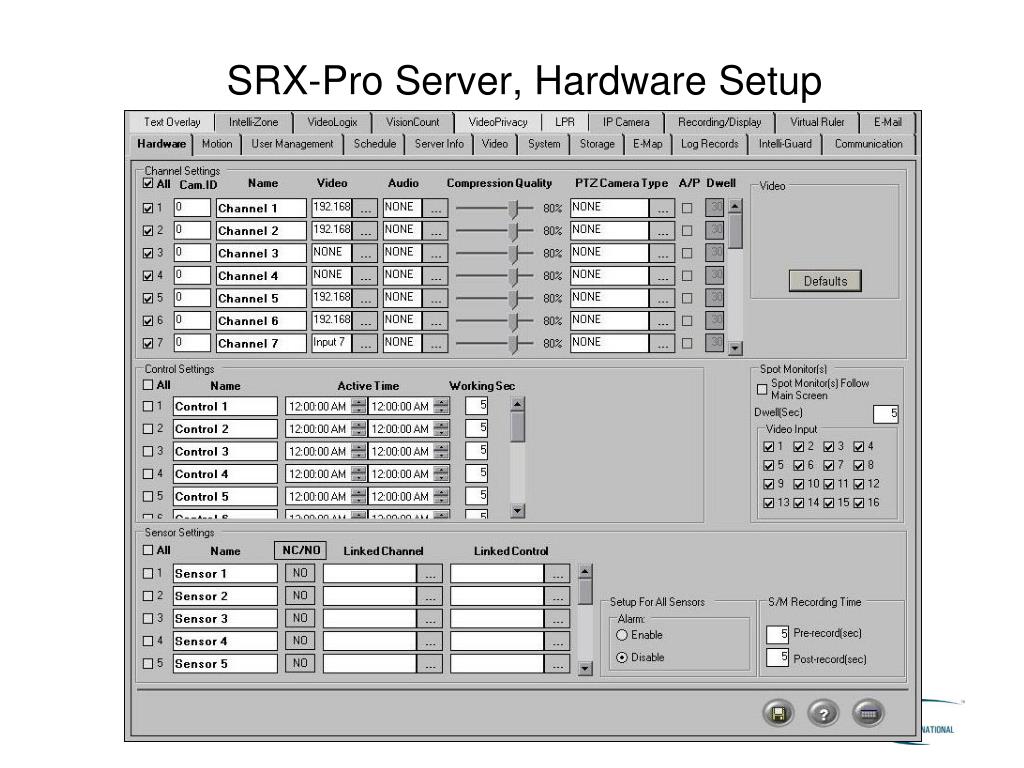The height and width of the screenshot is (768, 1024).
Task: Open the Communication tab
Action: click(868, 144)
